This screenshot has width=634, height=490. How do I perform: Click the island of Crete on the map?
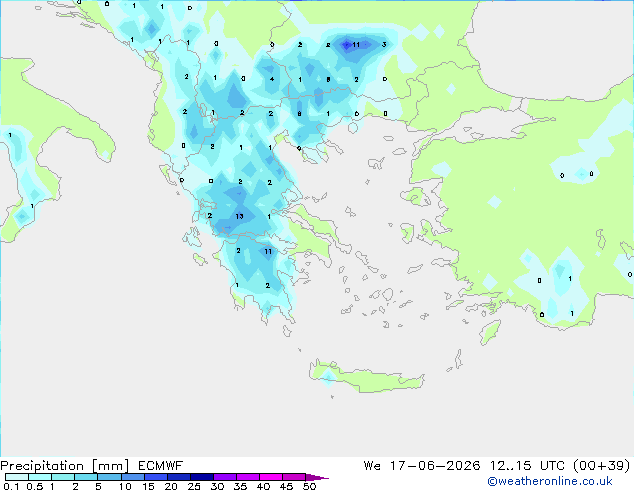click(x=366, y=376)
